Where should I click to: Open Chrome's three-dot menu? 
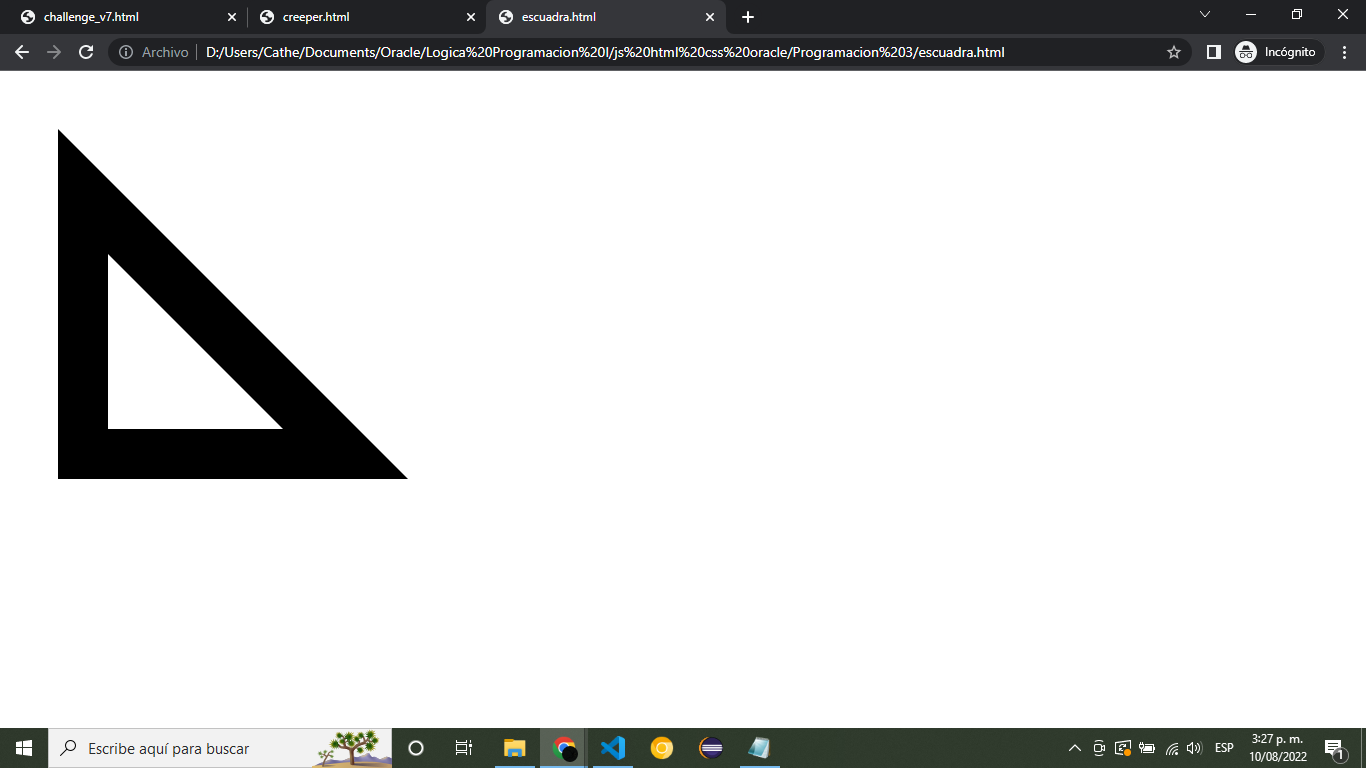[x=1344, y=52]
